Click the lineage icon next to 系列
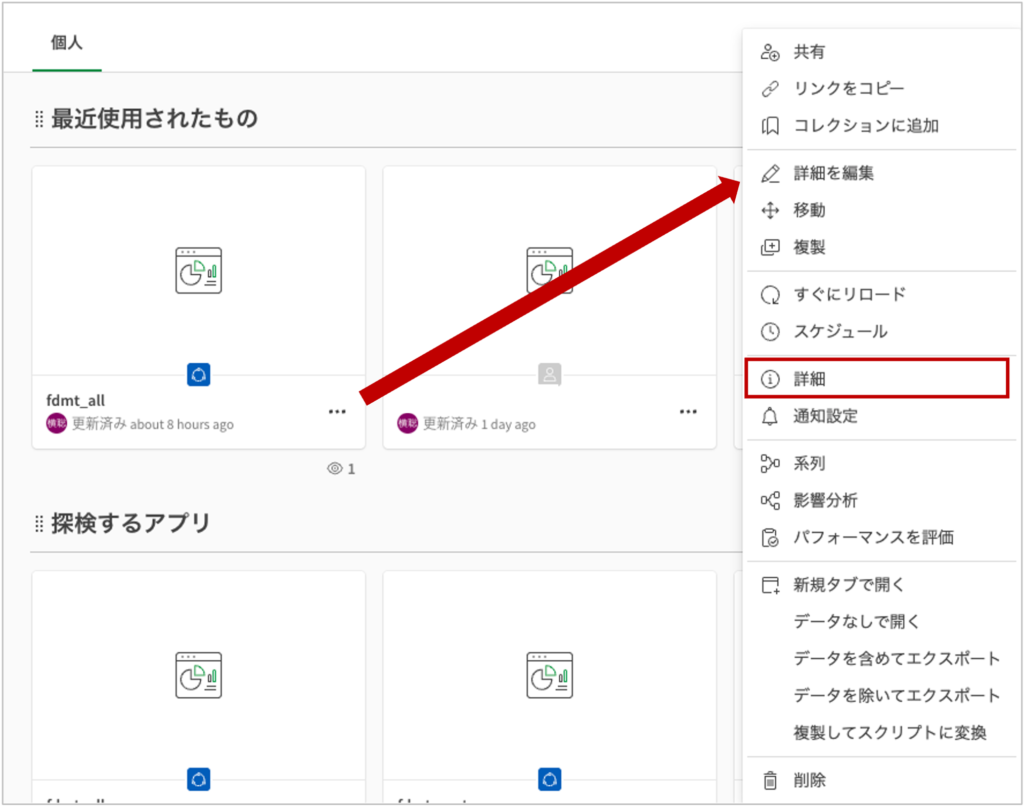1024x807 pixels. tap(769, 463)
